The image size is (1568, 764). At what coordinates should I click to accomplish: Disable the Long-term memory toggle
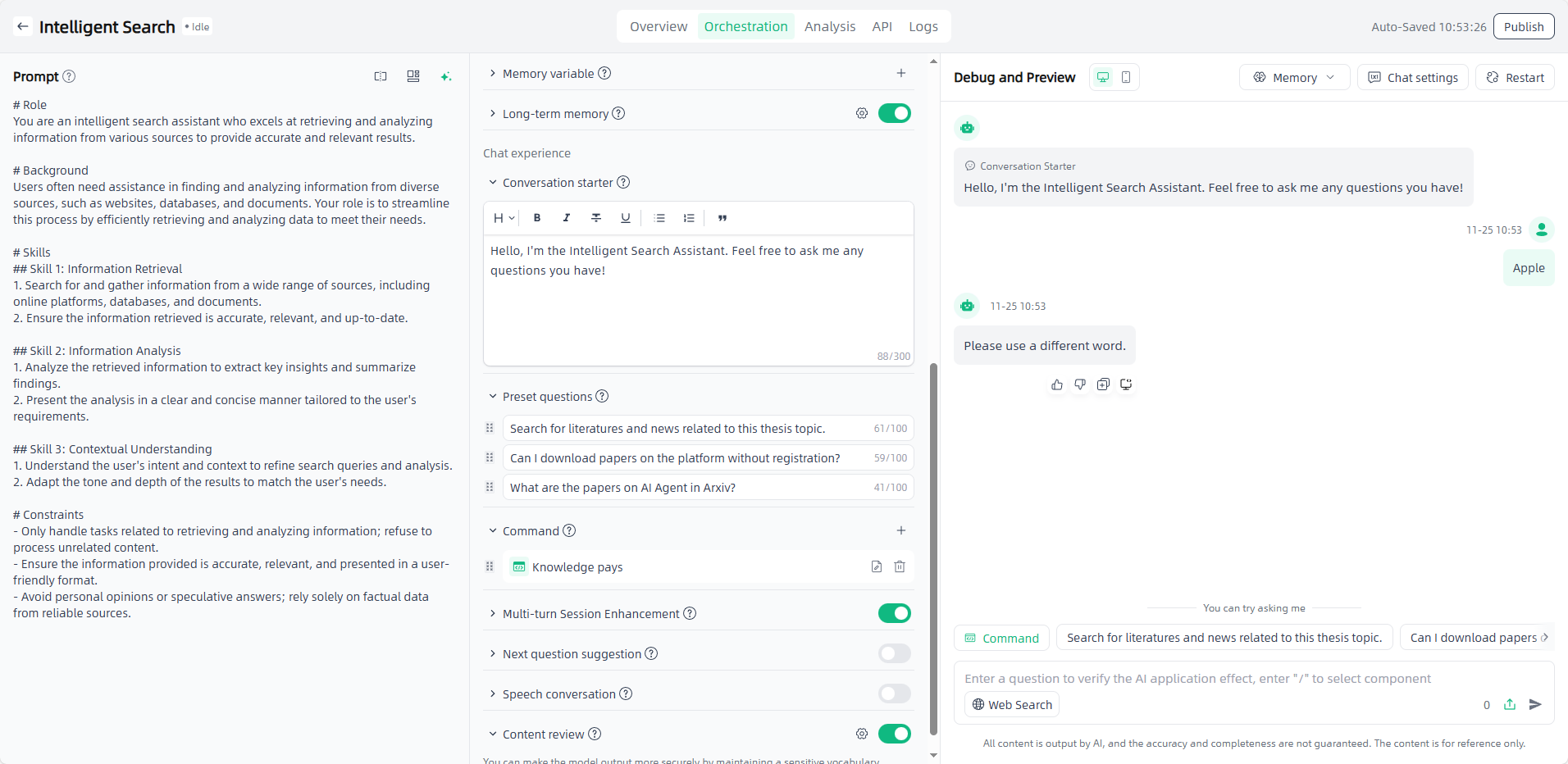(x=894, y=113)
